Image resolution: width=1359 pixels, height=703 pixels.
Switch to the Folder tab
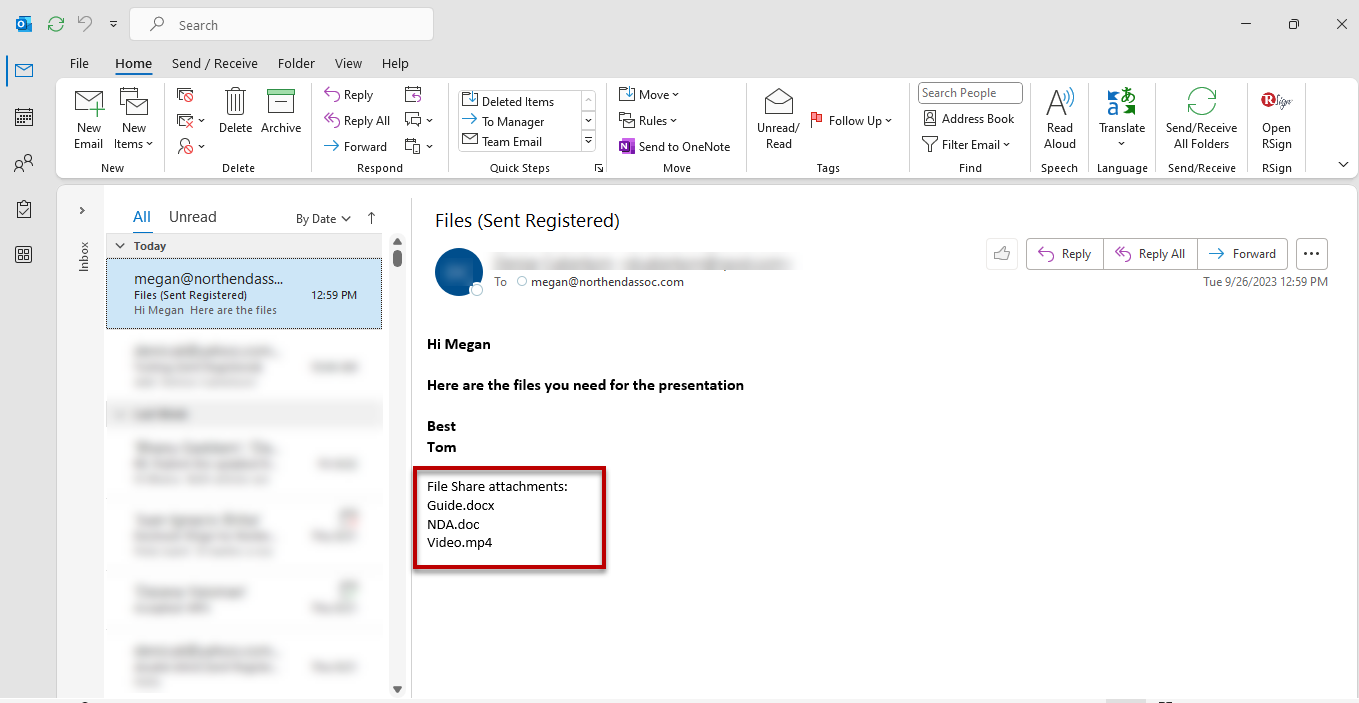pyautogui.click(x=296, y=63)
